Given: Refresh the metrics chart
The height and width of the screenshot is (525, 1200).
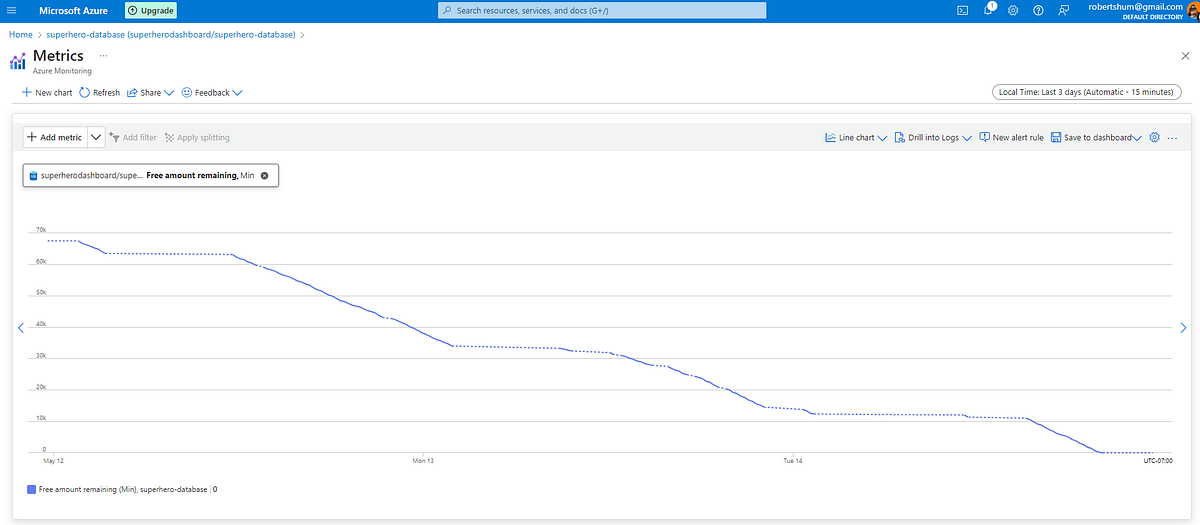Looking at the screenshot, I should point(100,92).
